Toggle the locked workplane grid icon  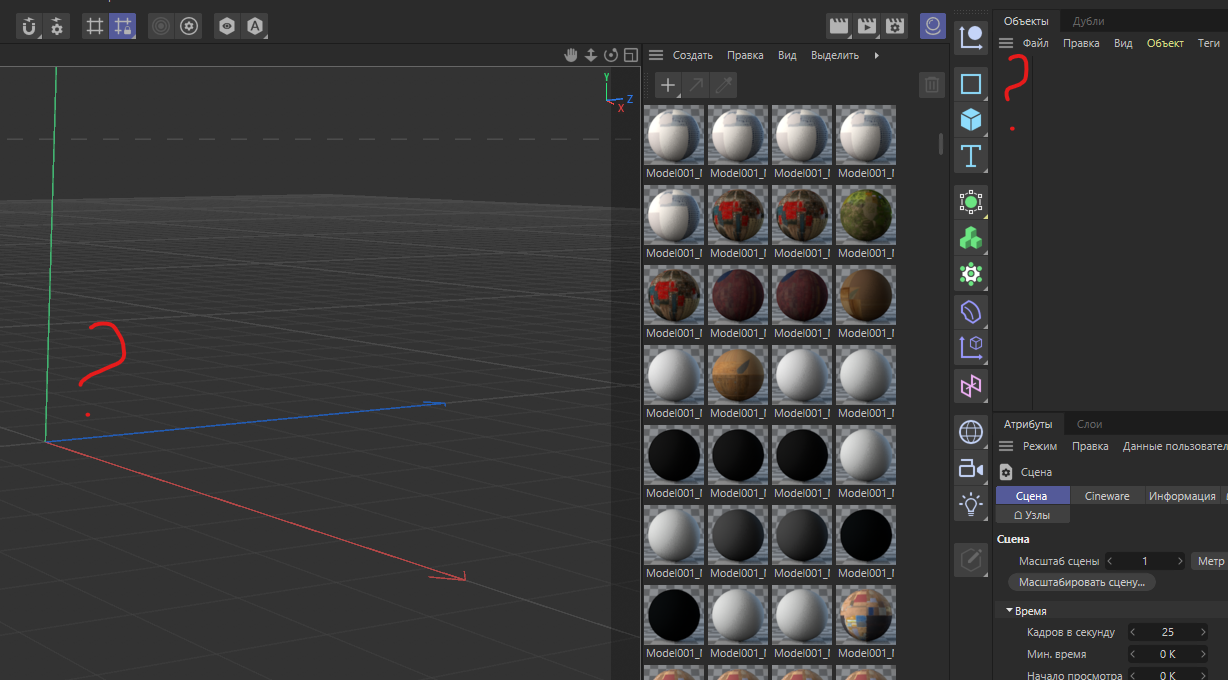coord(123,26)
